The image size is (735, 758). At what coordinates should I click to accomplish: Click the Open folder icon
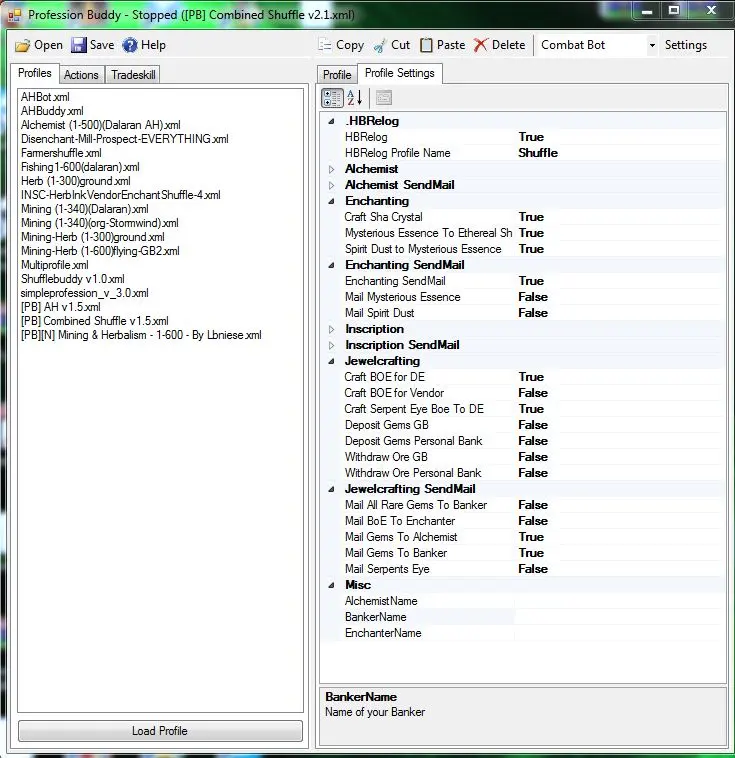tap(23, 45)
